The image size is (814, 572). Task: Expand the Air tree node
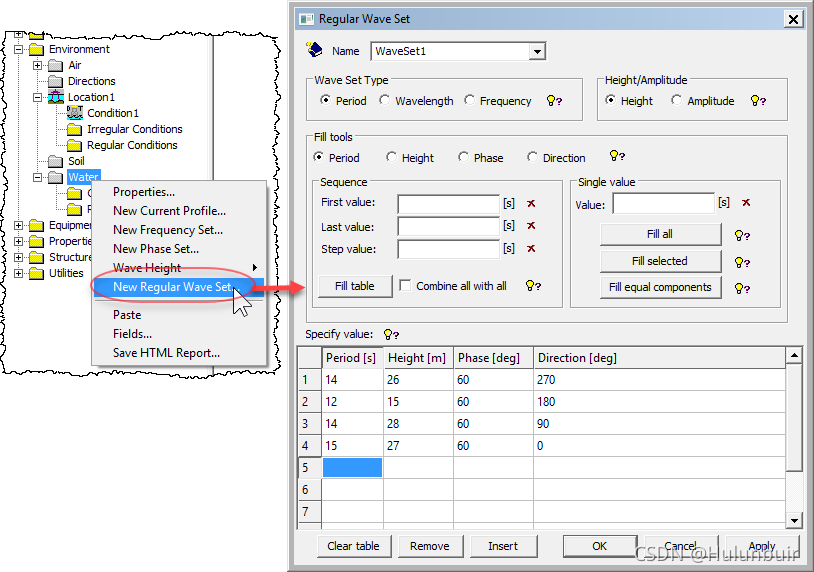pos(37,65)
